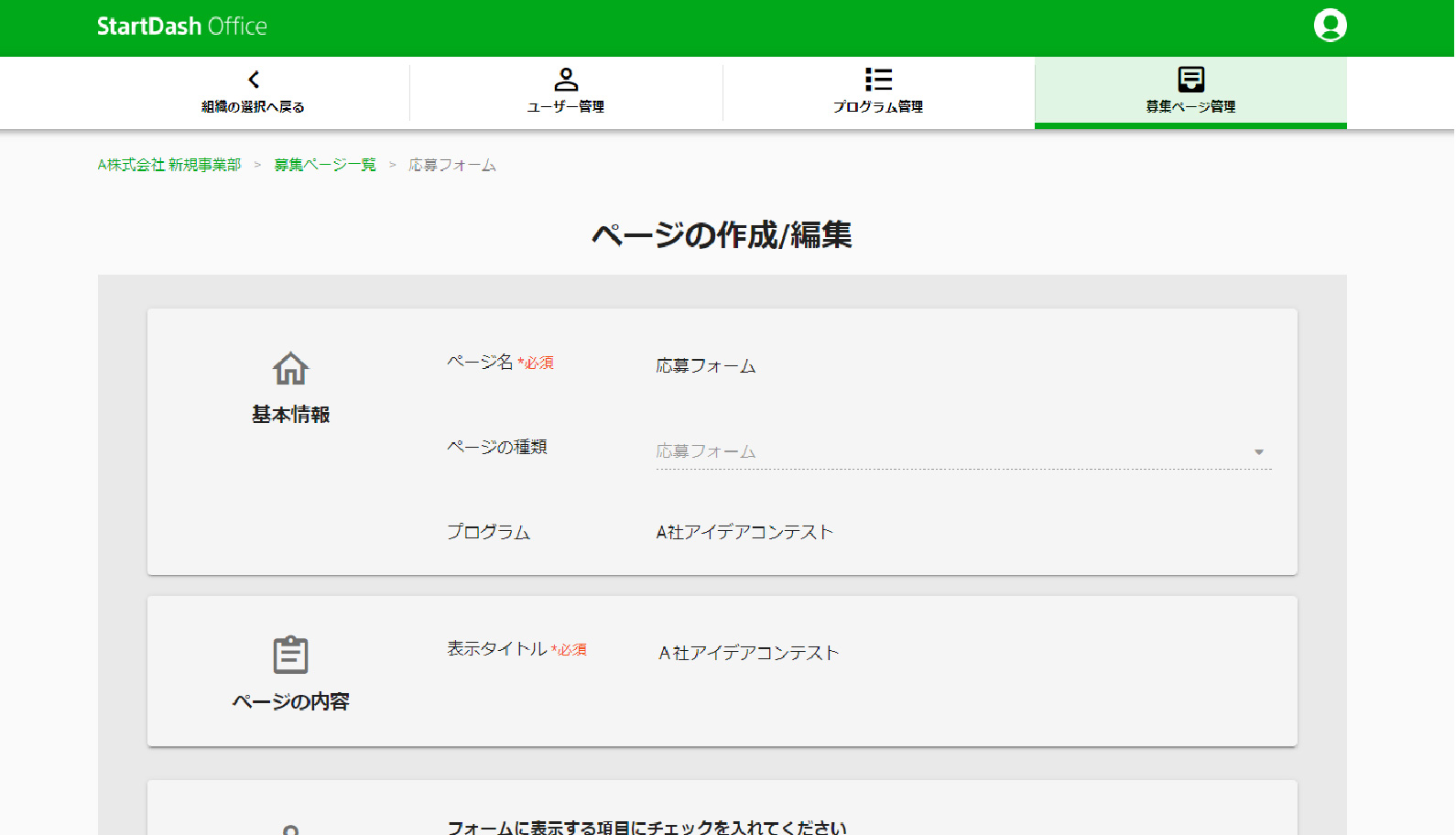Click the ページの内容 section label
Viewport: 1456px width, 835px height.
coord(290,701)
